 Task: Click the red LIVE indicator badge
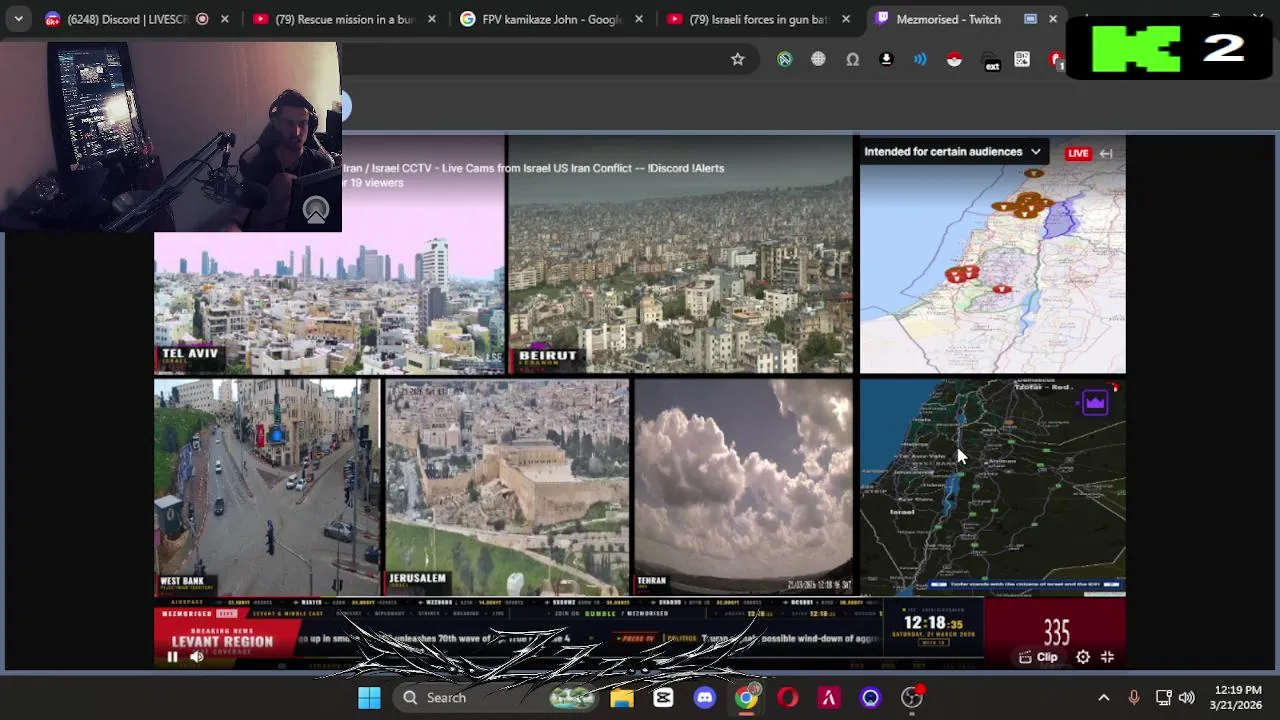point(1078,153)
